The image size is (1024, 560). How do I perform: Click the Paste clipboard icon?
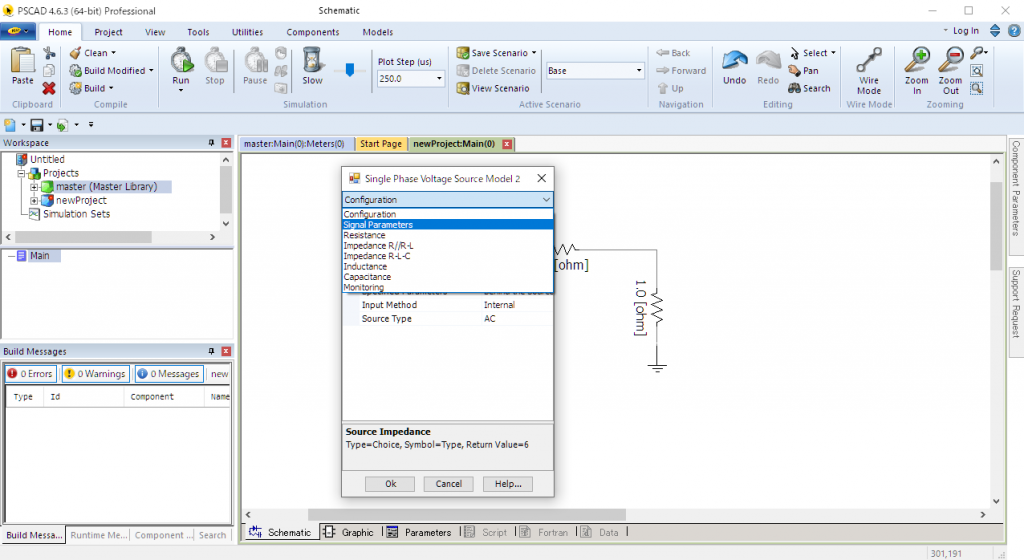22,62
